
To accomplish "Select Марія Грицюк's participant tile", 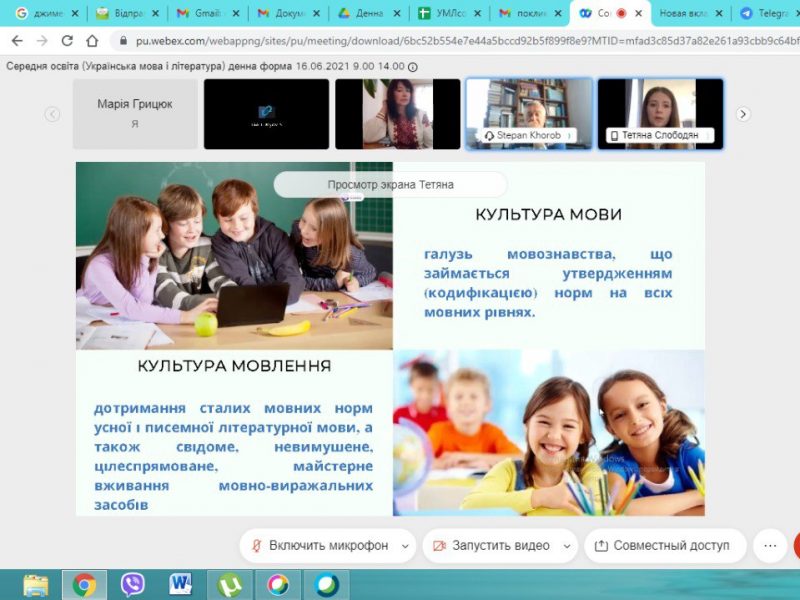I will [135, 114].
